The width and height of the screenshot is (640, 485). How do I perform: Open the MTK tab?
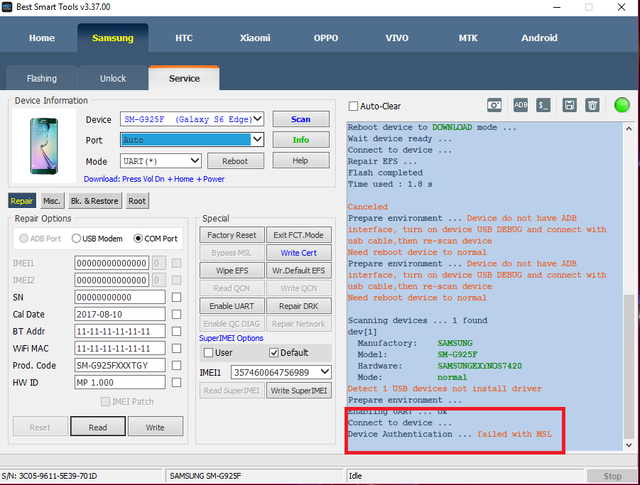[x=468, y=38]
